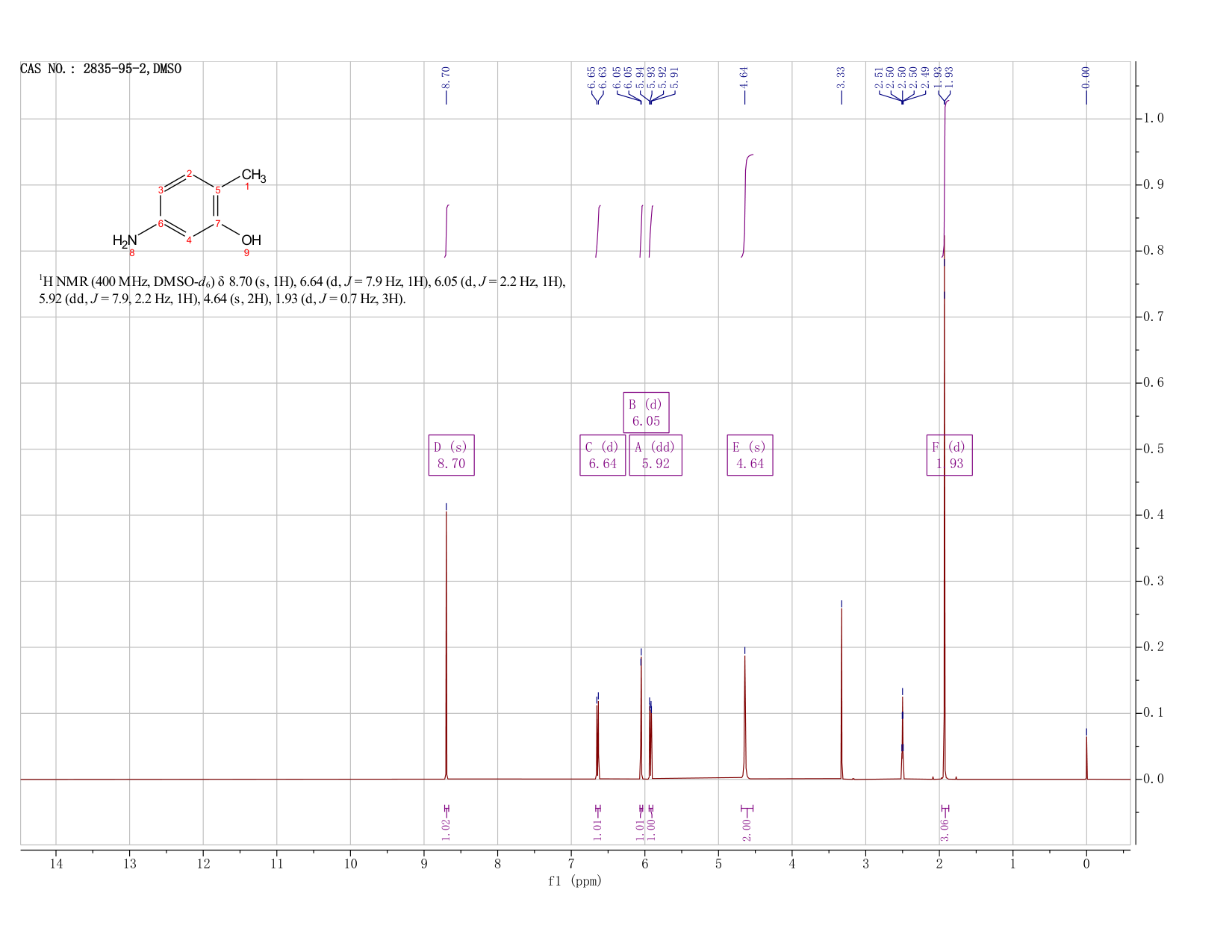Select x-axis tick label 12
This screenshot has width=1232, height=952.
[203, 864]
